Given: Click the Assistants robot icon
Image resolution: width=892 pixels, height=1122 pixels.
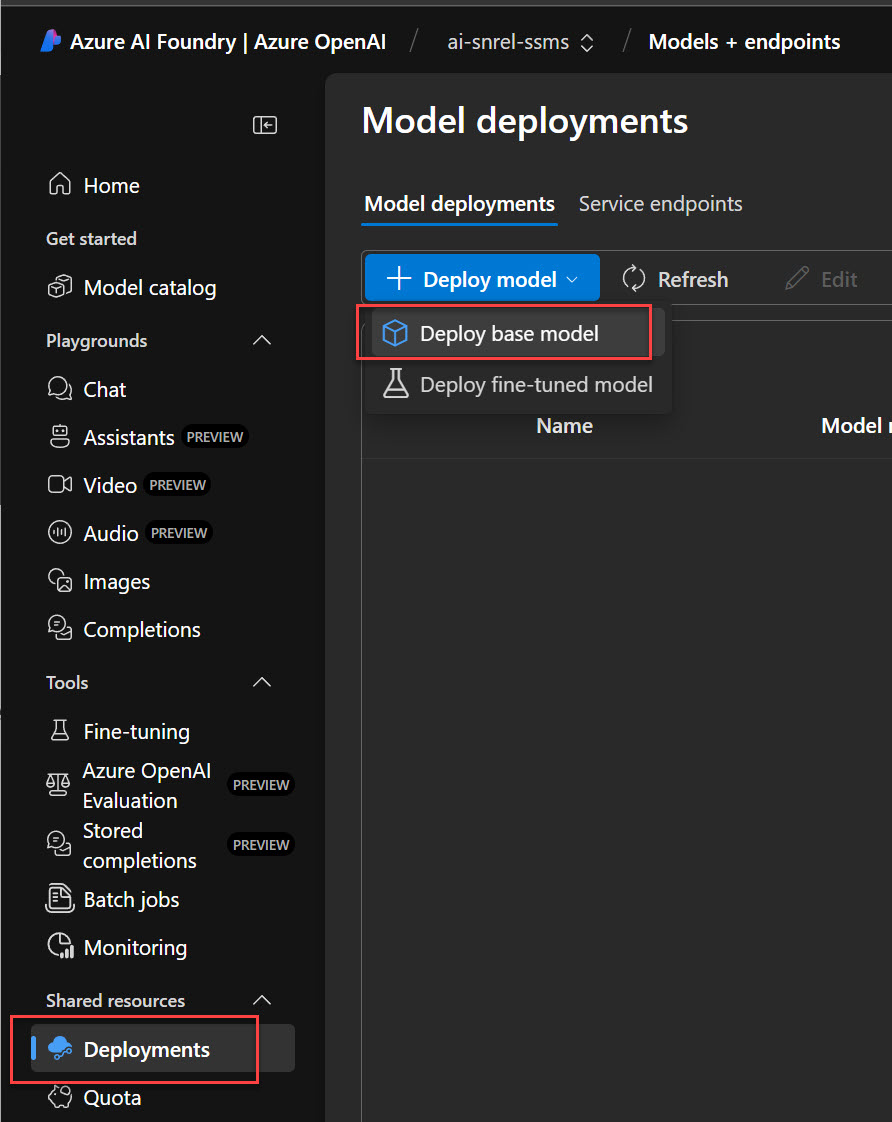Looking at the screenshot, I should (60, 437).
